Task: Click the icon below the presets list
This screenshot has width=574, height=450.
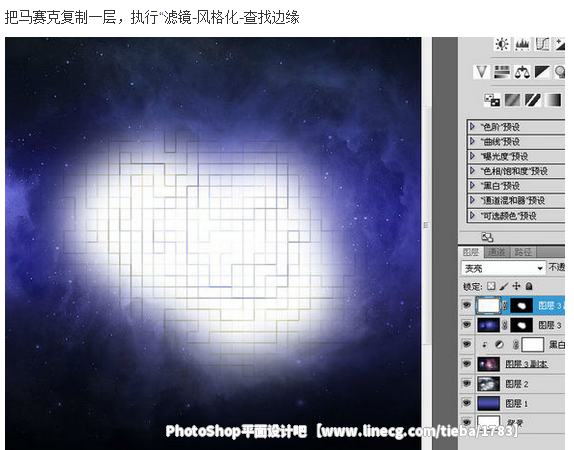Action: pyautogui.click(x=487, y=237)
